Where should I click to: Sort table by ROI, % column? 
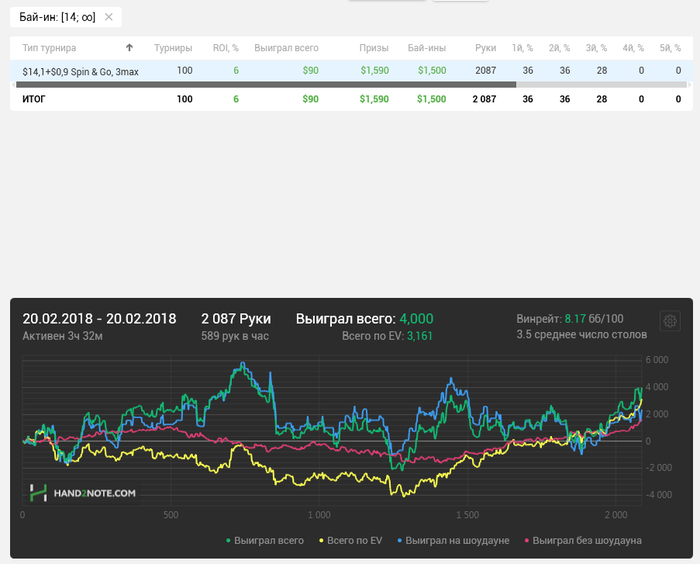[x=225, y=47]
